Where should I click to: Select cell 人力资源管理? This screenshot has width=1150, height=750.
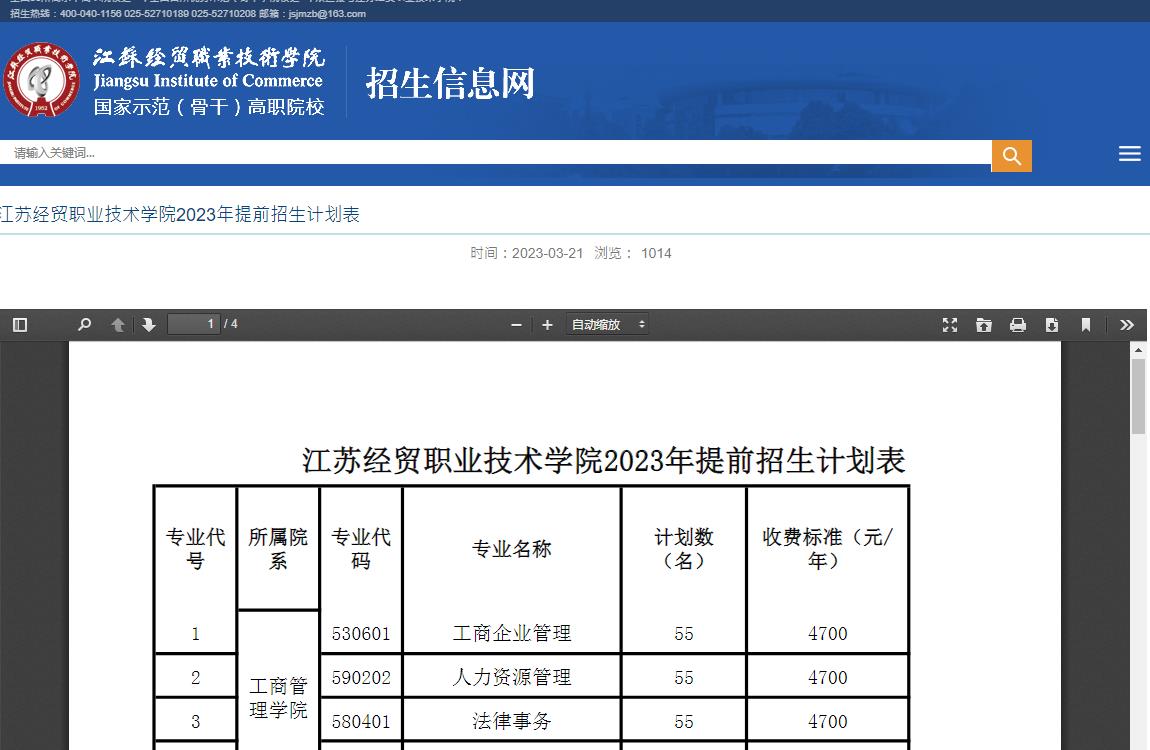pos(512,677)
